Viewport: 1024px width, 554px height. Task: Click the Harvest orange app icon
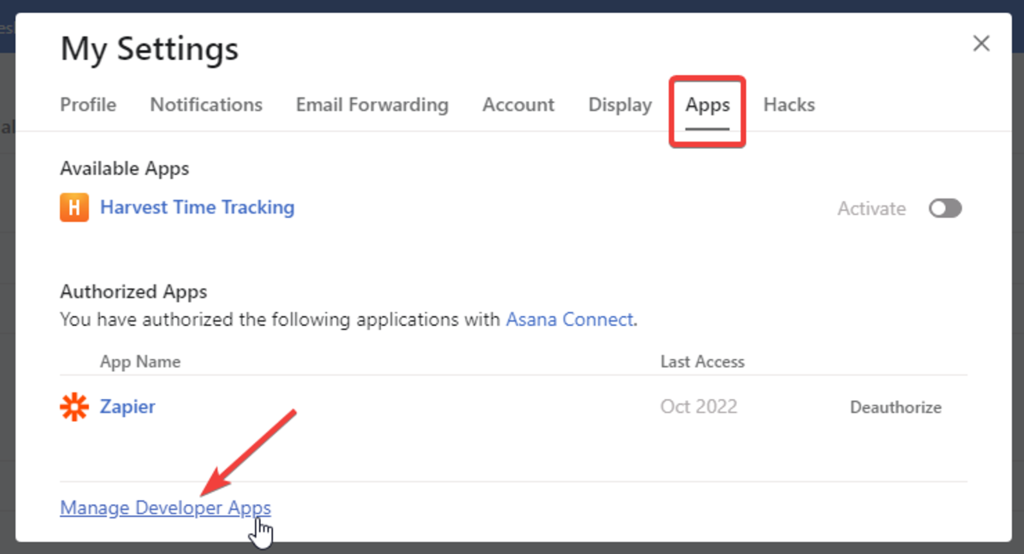point(74,208)
